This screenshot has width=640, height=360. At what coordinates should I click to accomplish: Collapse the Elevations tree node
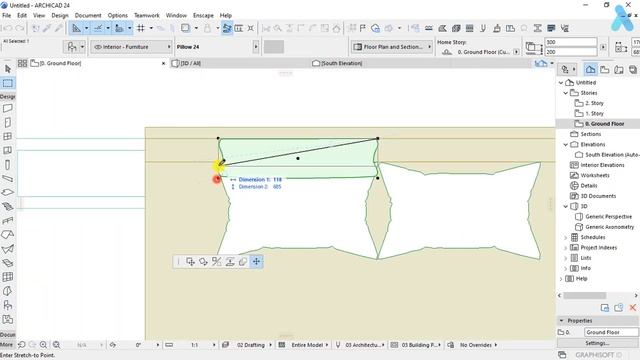[566, 144]
